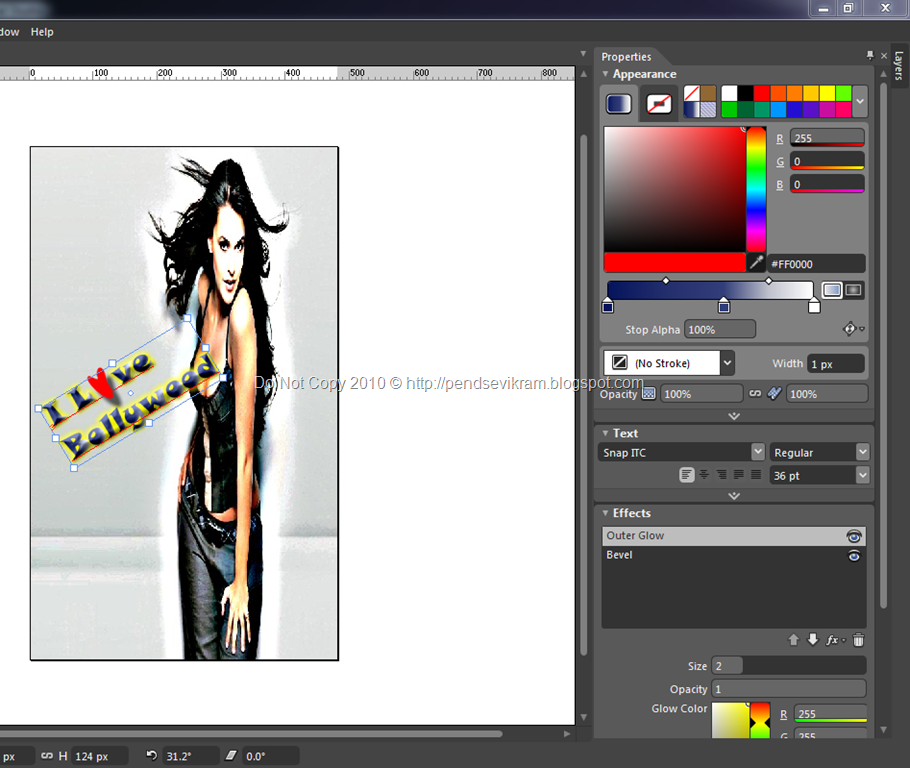Open the Regular font style dropdown
The image size is (910, 768).
863,451
